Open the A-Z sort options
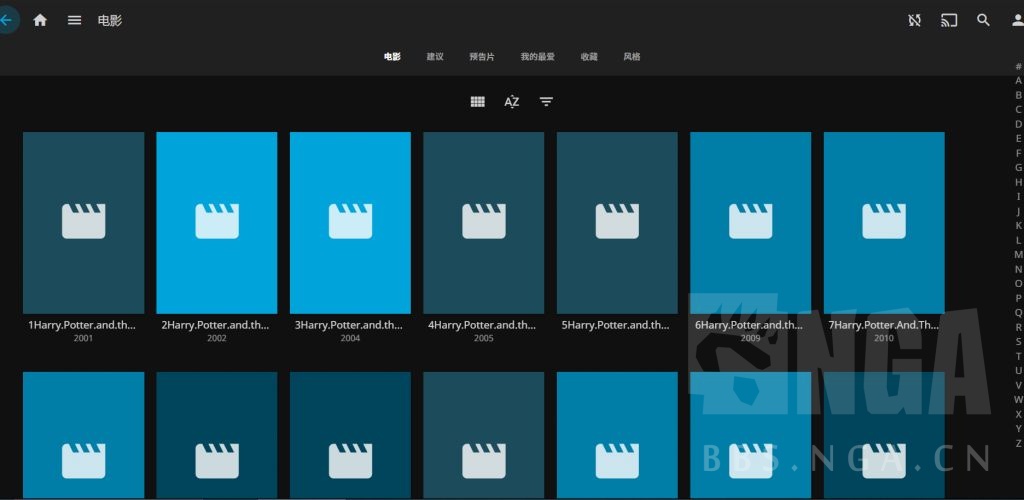This screenshot has height=500, width=1024. tap(512, 102)
